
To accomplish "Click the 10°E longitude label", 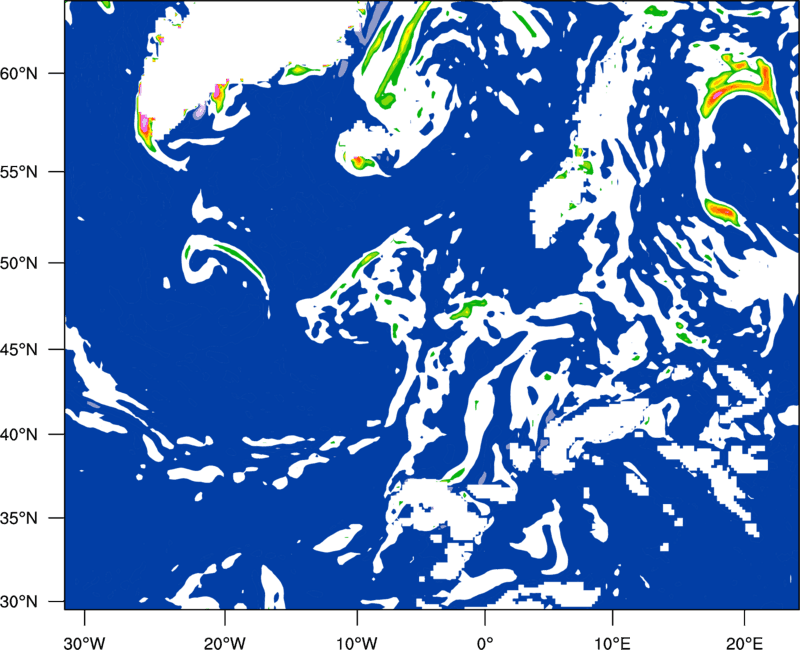I will coord(612,643).
